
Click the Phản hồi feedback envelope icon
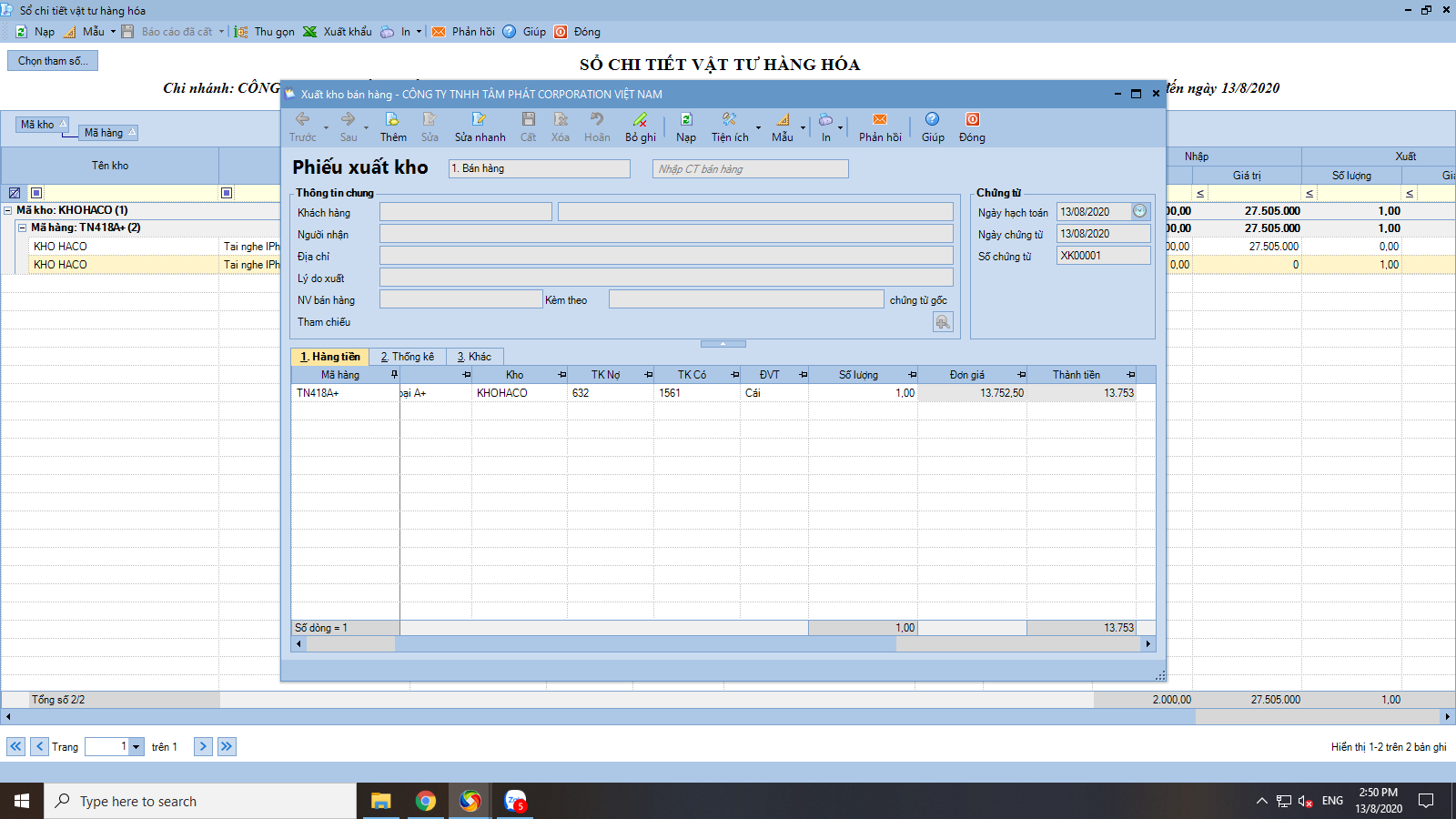point(879,120)
